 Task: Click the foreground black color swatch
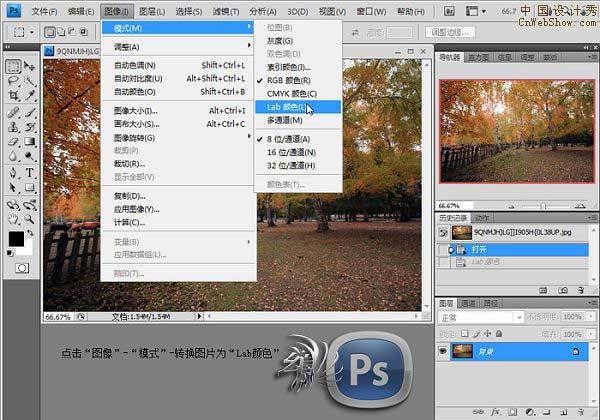click(x=16, y=240)
